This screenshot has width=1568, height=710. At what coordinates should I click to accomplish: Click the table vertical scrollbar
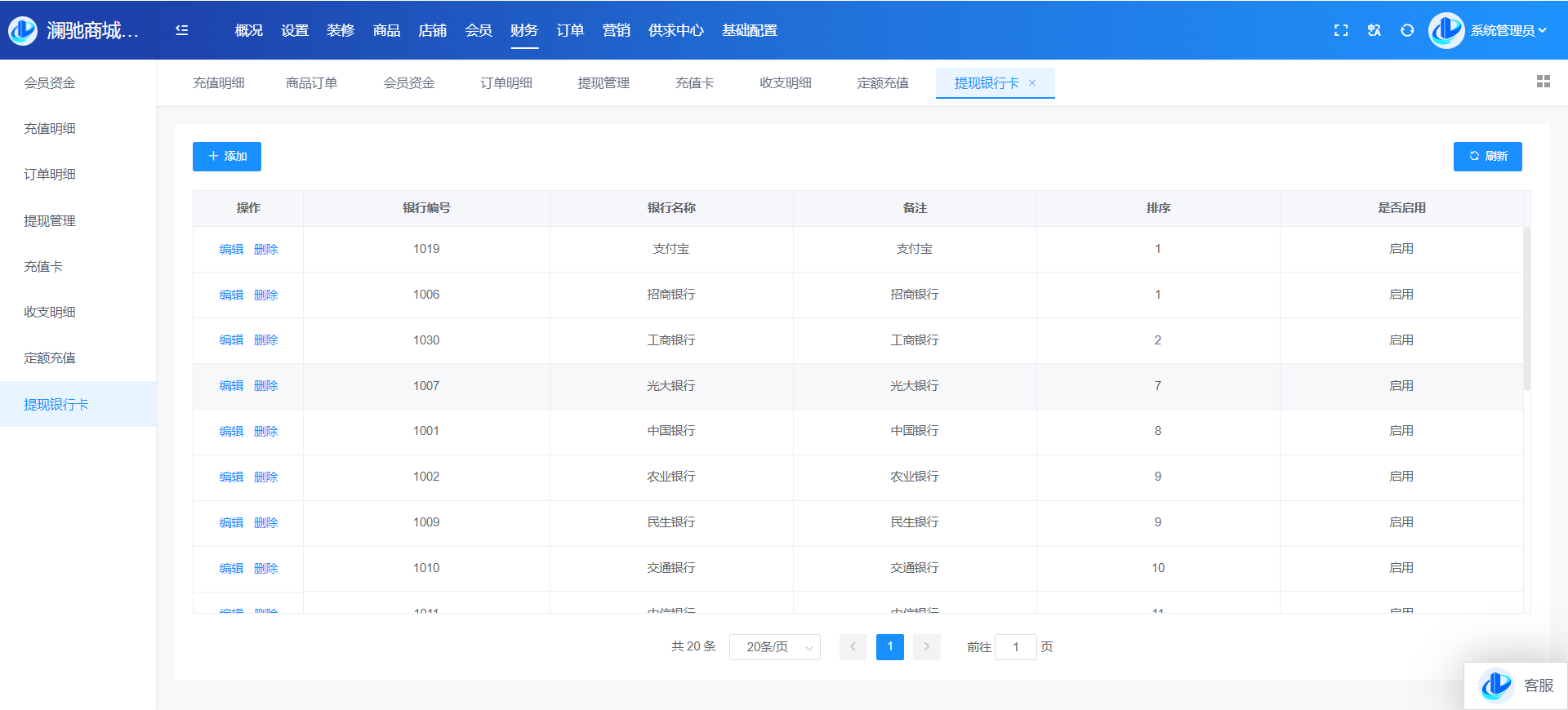coord(1526,310)
